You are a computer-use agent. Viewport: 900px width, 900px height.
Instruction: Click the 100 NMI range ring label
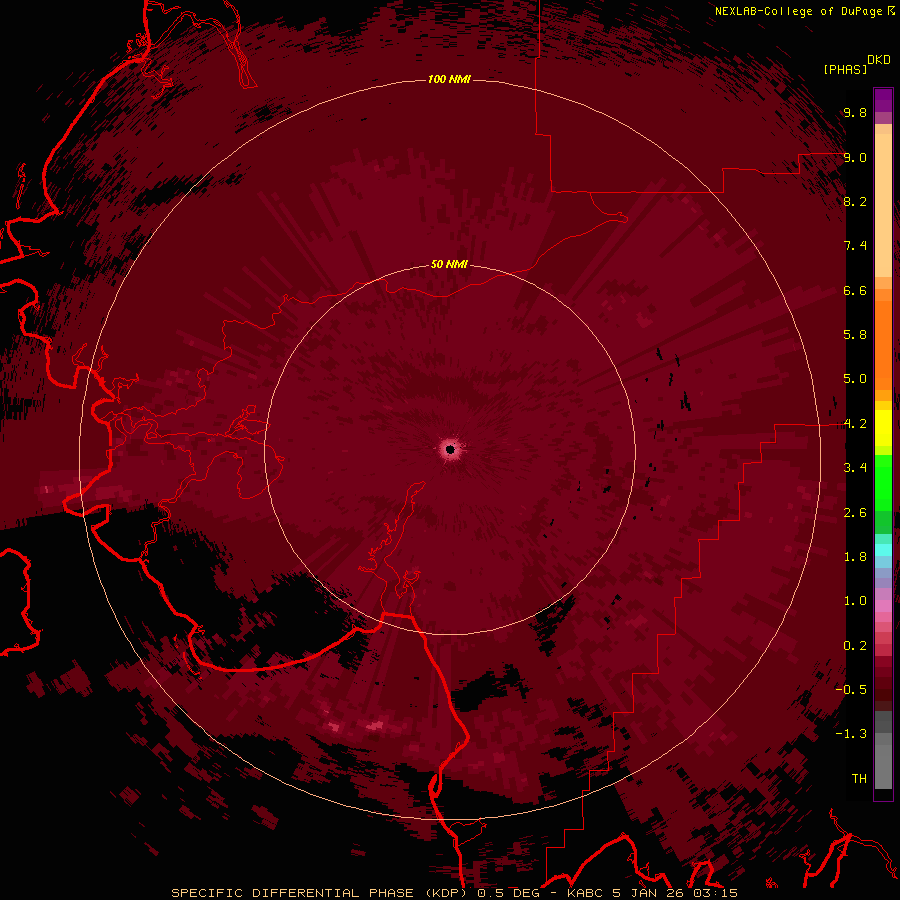449,79
